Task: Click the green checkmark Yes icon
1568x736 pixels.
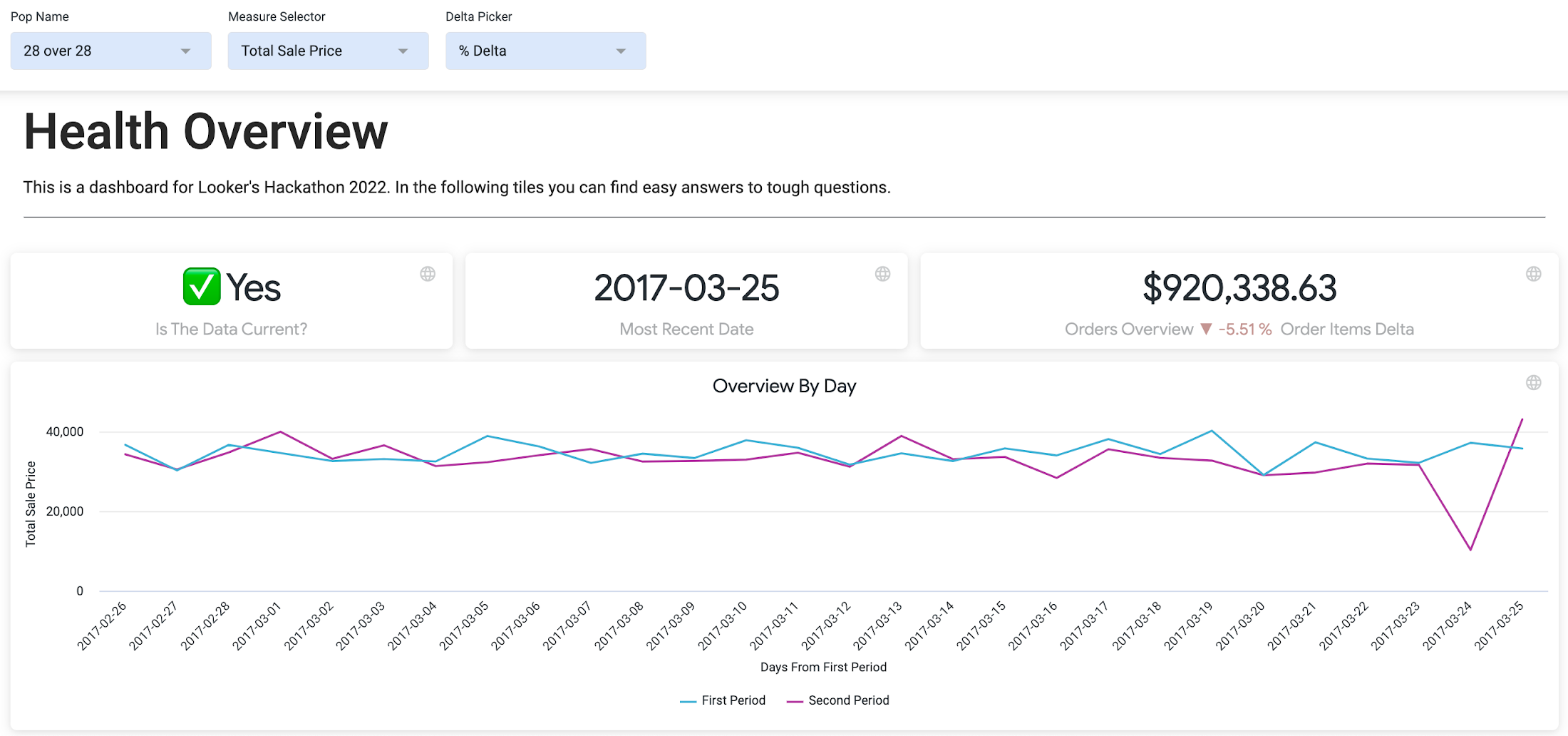Action: click(202, 287)
